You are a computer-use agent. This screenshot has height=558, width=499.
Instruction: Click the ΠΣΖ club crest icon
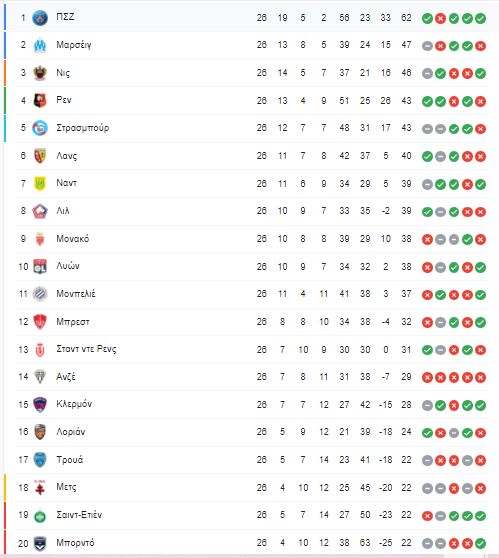pos(40,18)
